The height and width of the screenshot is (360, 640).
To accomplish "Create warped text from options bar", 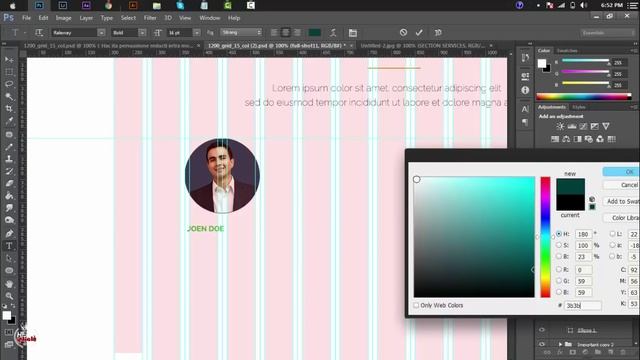I will 333,33.
